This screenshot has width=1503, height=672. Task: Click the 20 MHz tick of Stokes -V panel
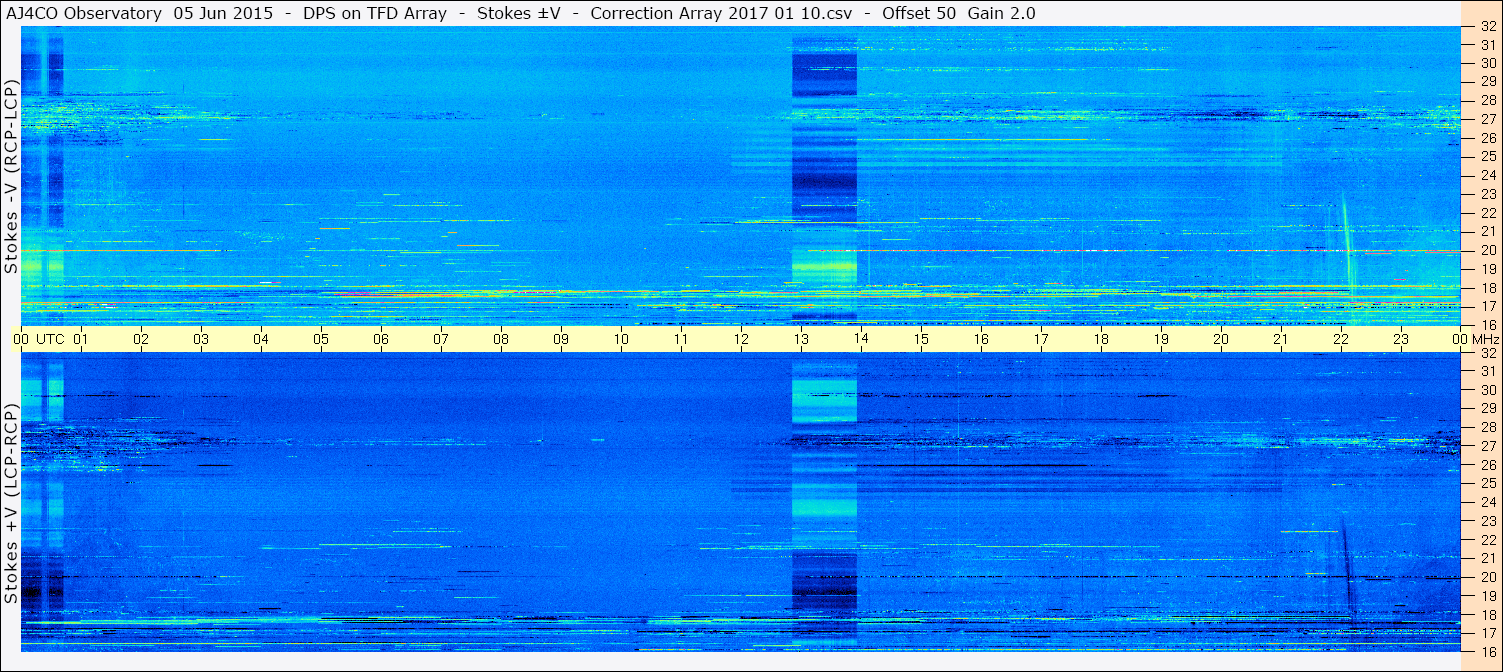pyautogui.click(x=1488, y=250)
